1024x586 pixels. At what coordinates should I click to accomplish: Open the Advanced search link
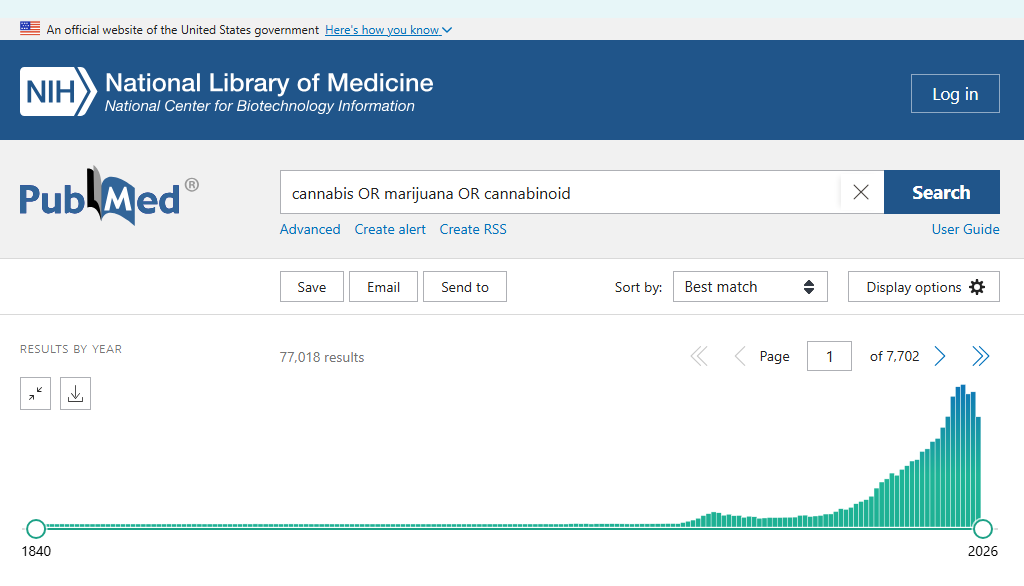310,229
